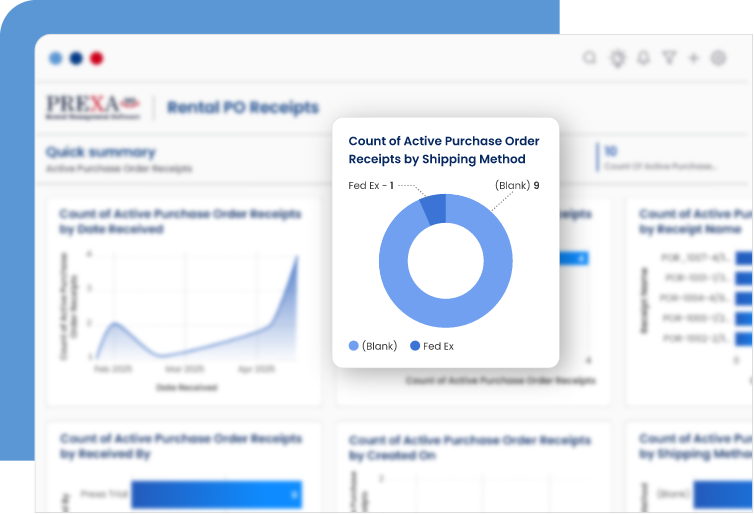754x514 pixels.
Task: Click the search magnifier icon
Action: (x=590, y=59)
